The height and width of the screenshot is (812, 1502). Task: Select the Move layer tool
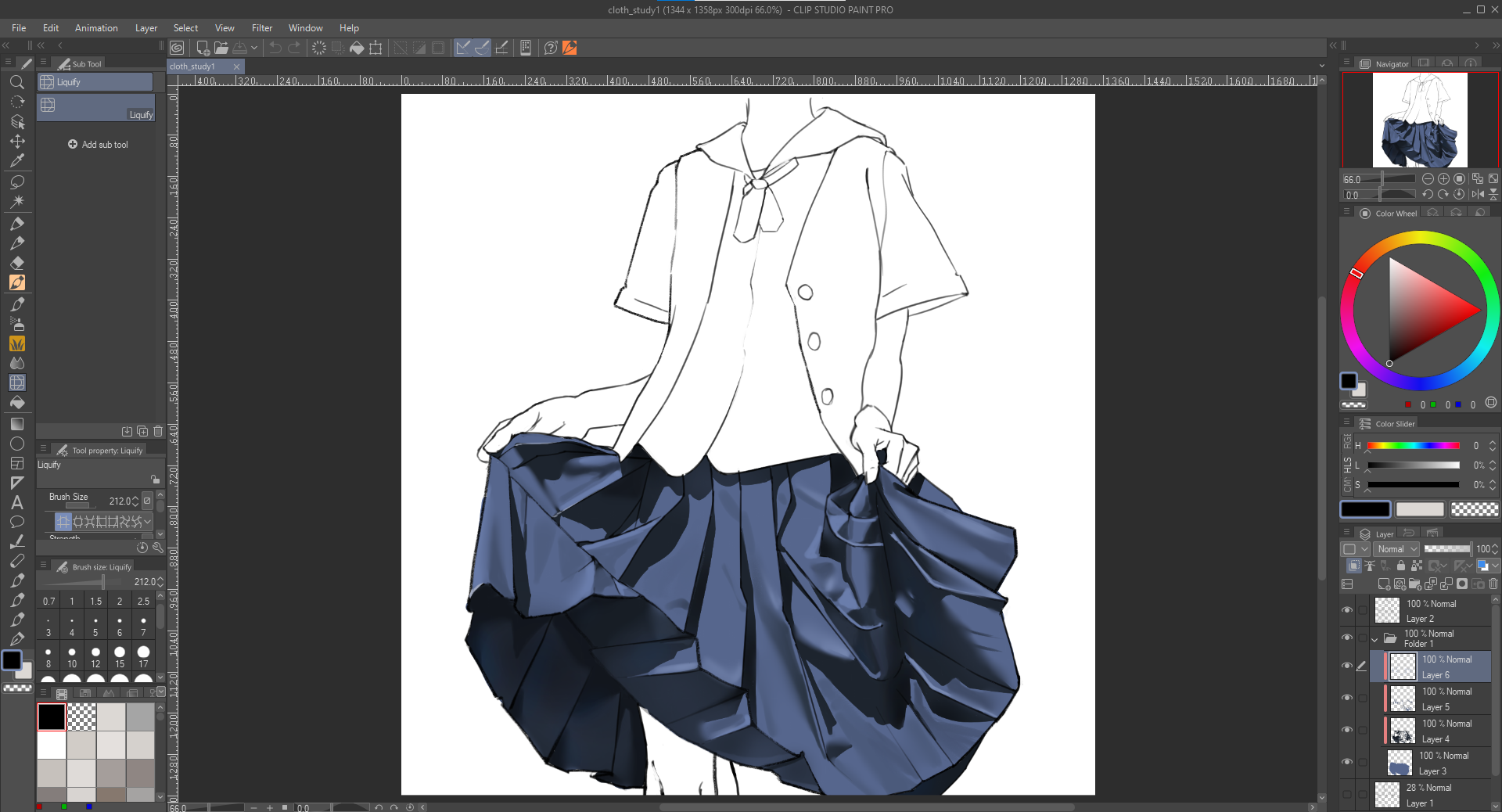pos(16,142)
